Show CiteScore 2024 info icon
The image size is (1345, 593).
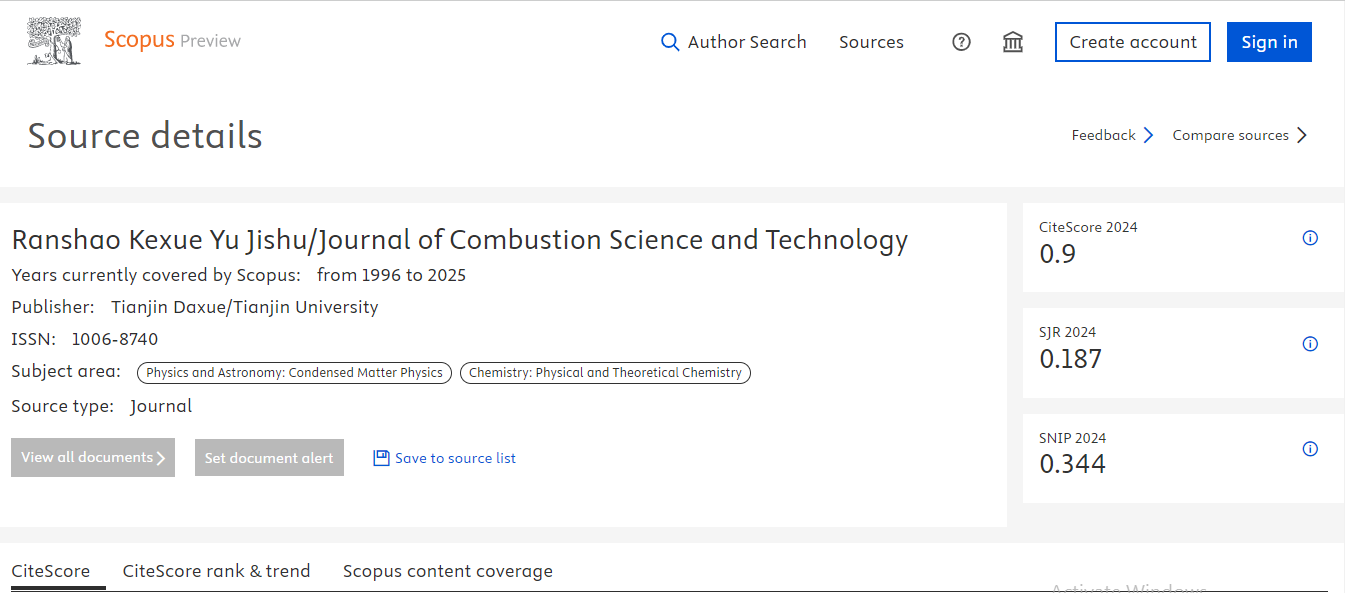point(1310,238)
